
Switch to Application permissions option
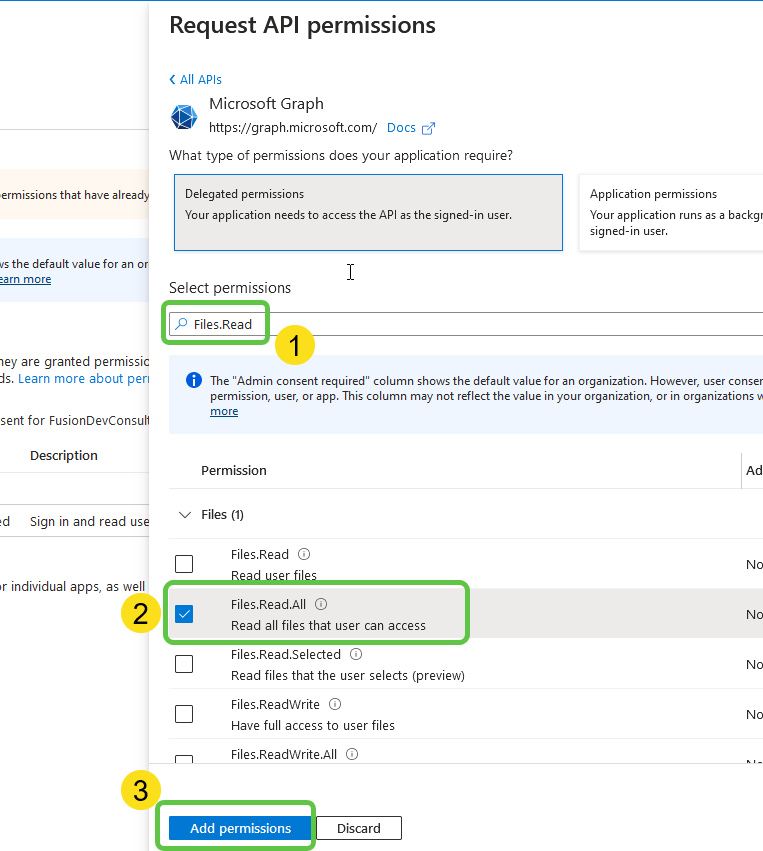[x=670, y=212]
